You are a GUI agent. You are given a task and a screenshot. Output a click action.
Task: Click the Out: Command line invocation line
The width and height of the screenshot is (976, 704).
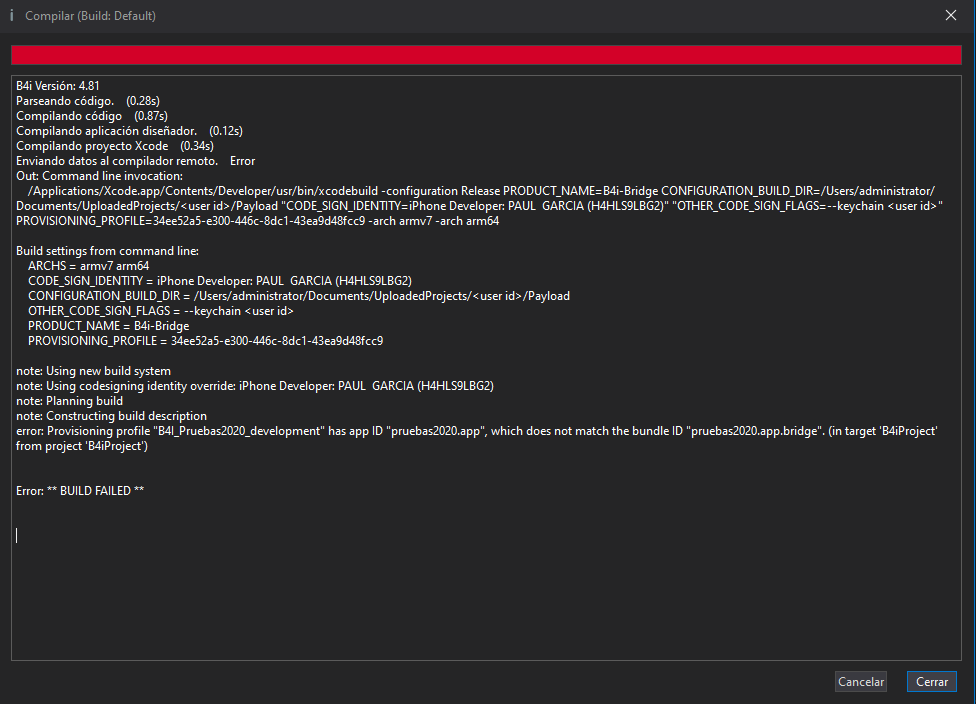click(x=99, y=176)
